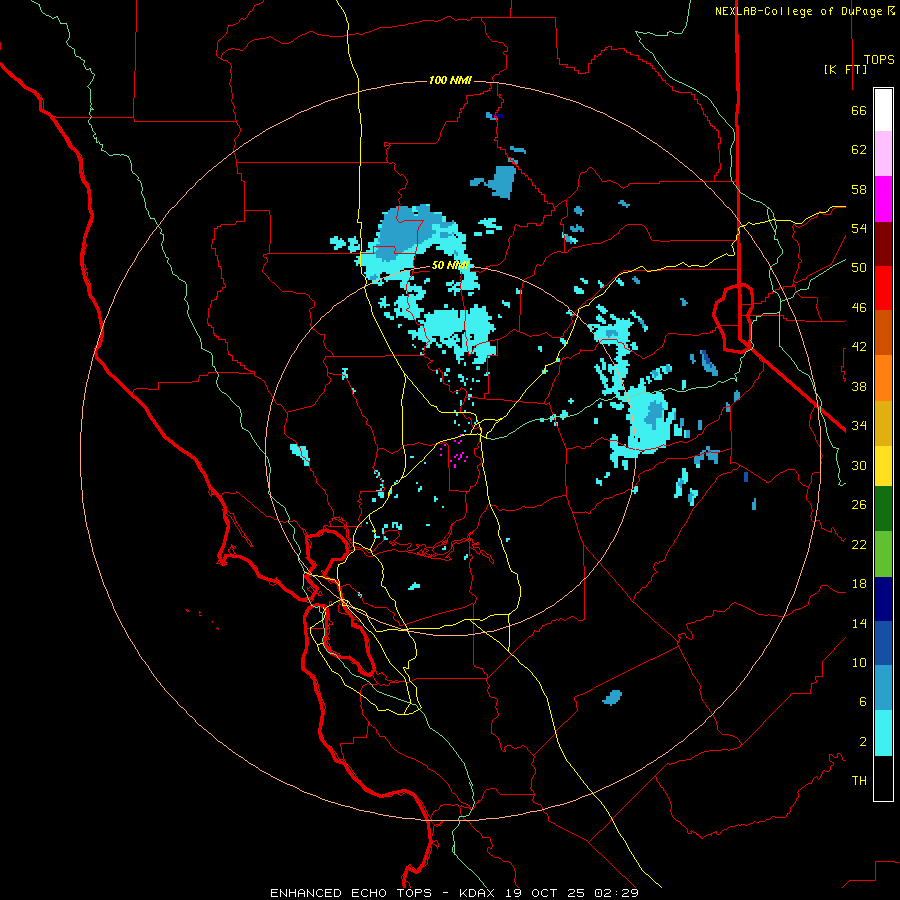The width and height of the screenshot is (900, 900).
Task: Click legend value "38"
Action: coord(859,386)
